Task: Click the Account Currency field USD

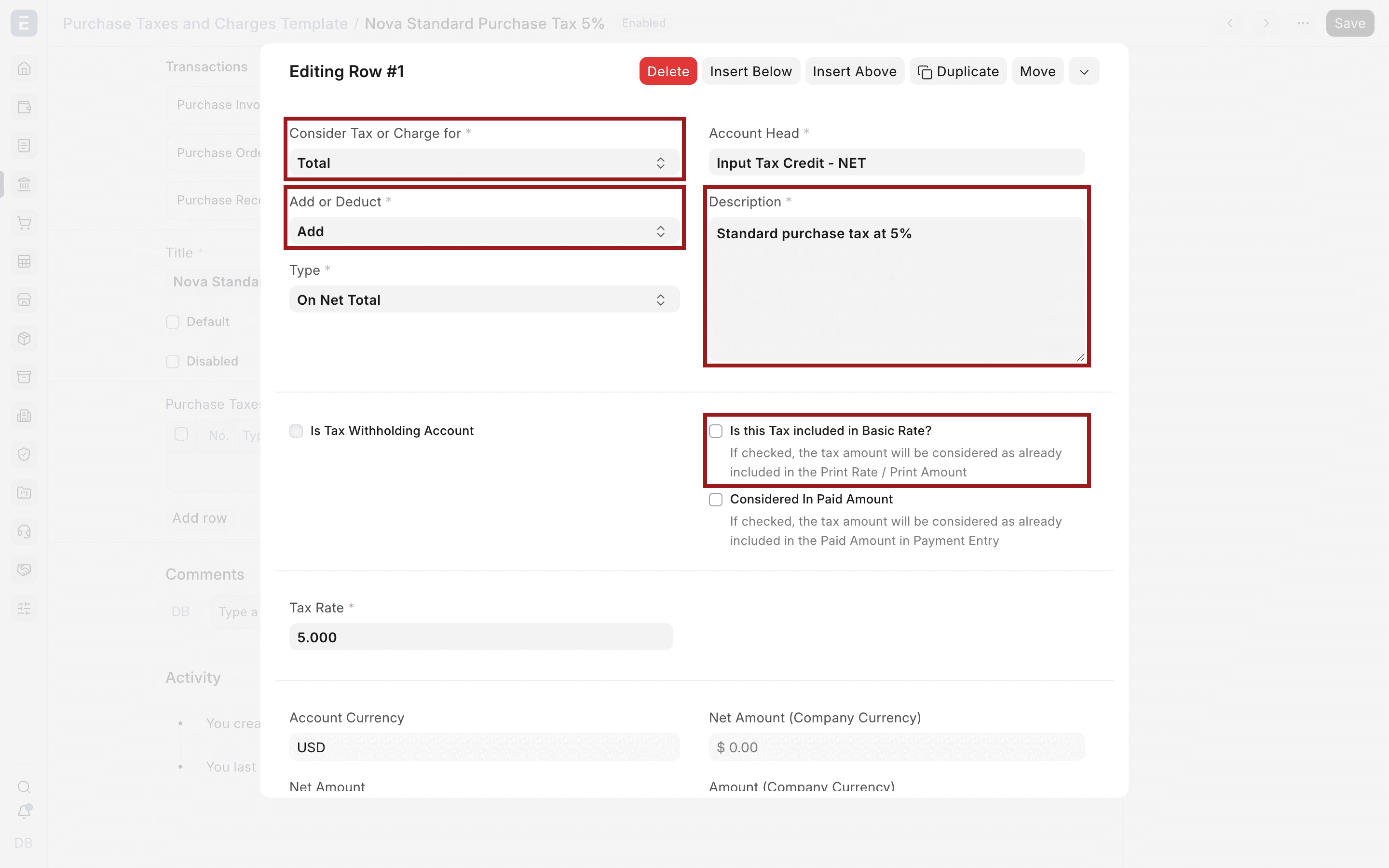Action: (x=484, y=747)
